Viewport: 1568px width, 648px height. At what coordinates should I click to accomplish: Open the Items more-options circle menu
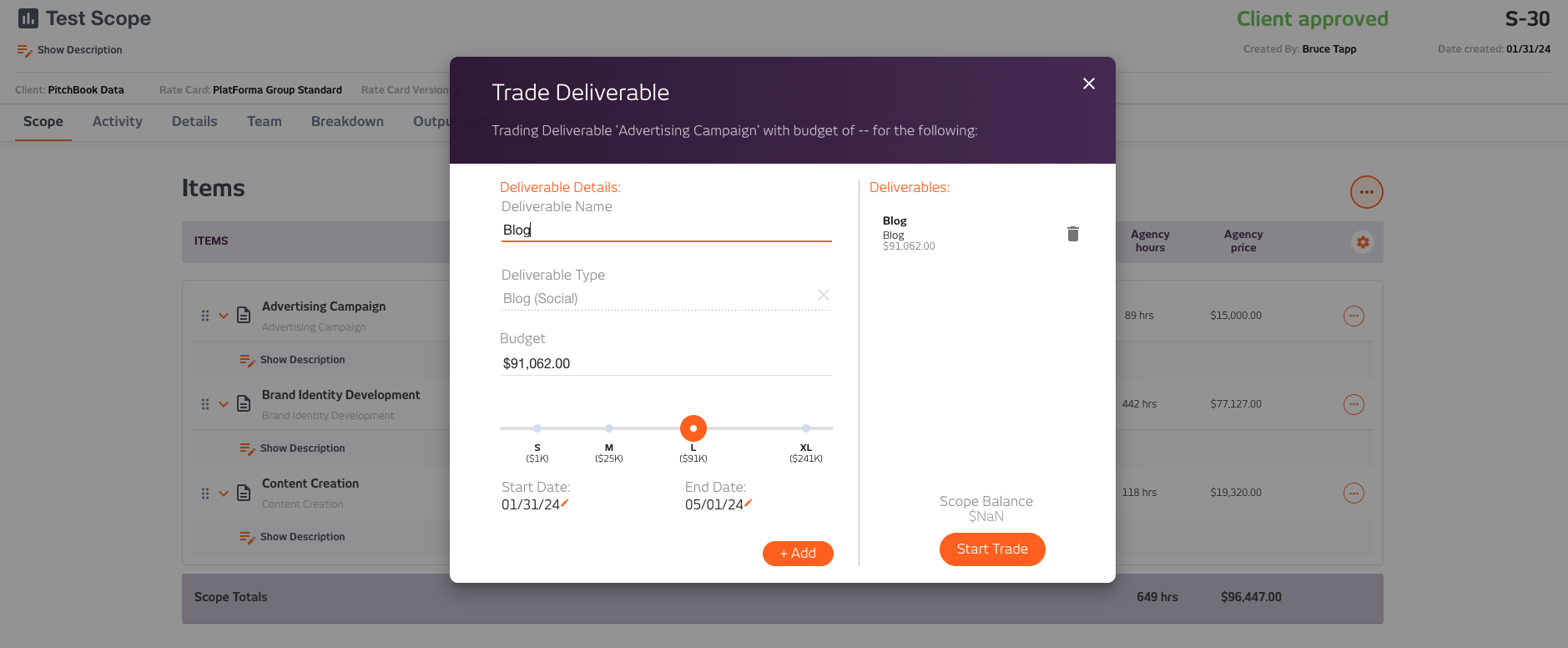coord(1366,192)
